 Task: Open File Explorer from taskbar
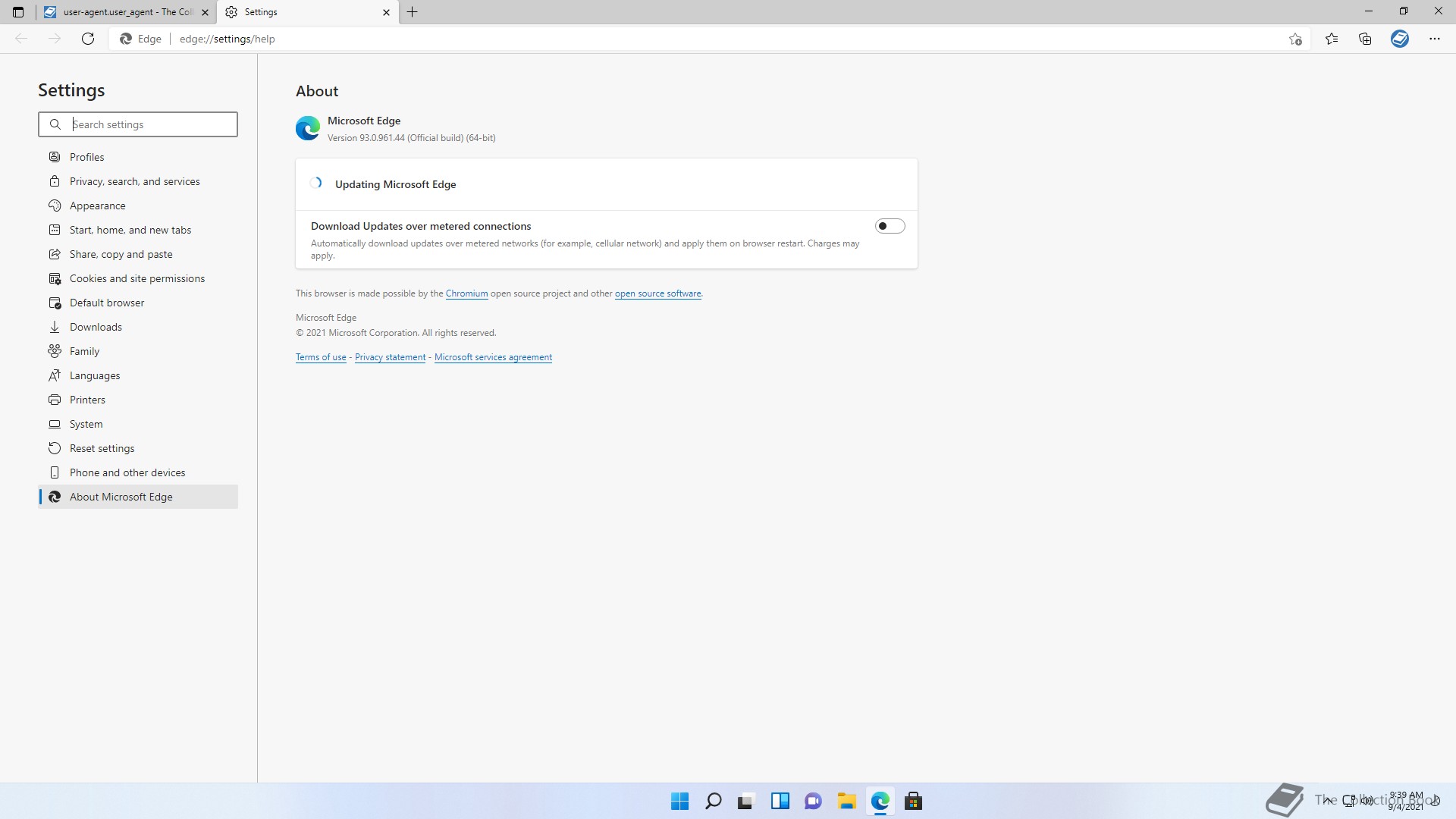click(x=846, y=801)
